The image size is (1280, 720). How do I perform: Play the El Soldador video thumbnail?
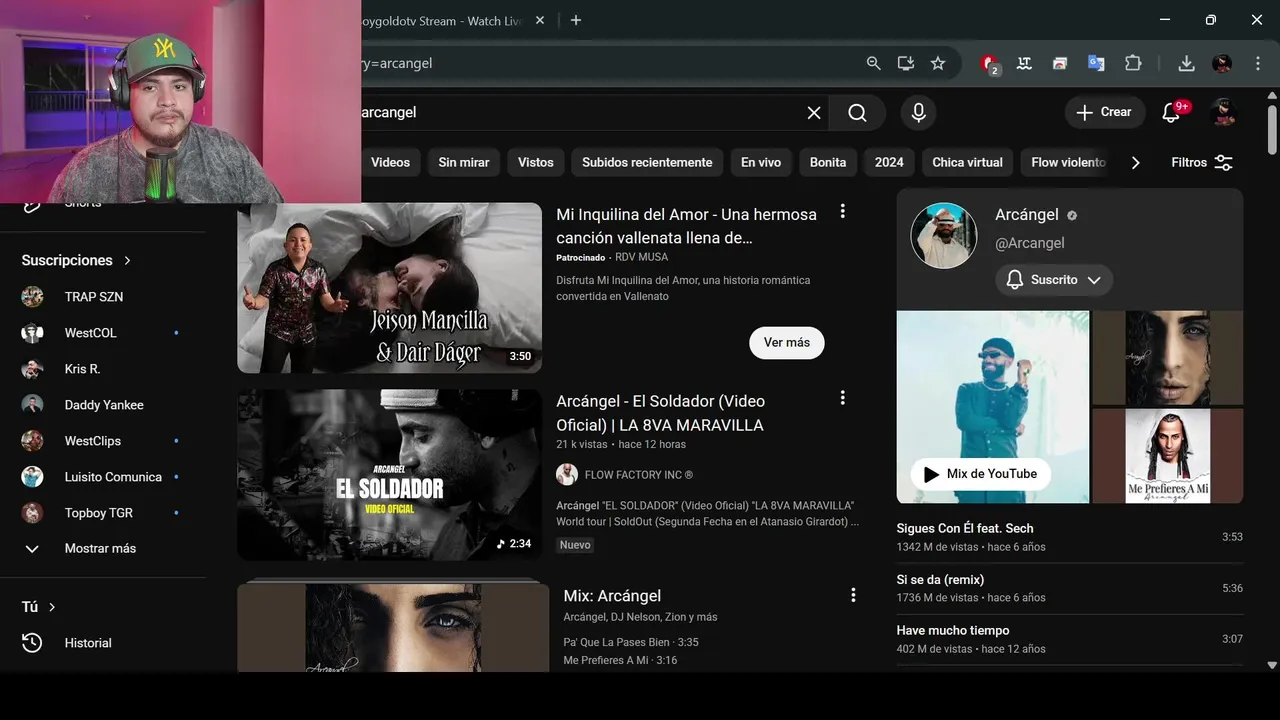point(389,475)
